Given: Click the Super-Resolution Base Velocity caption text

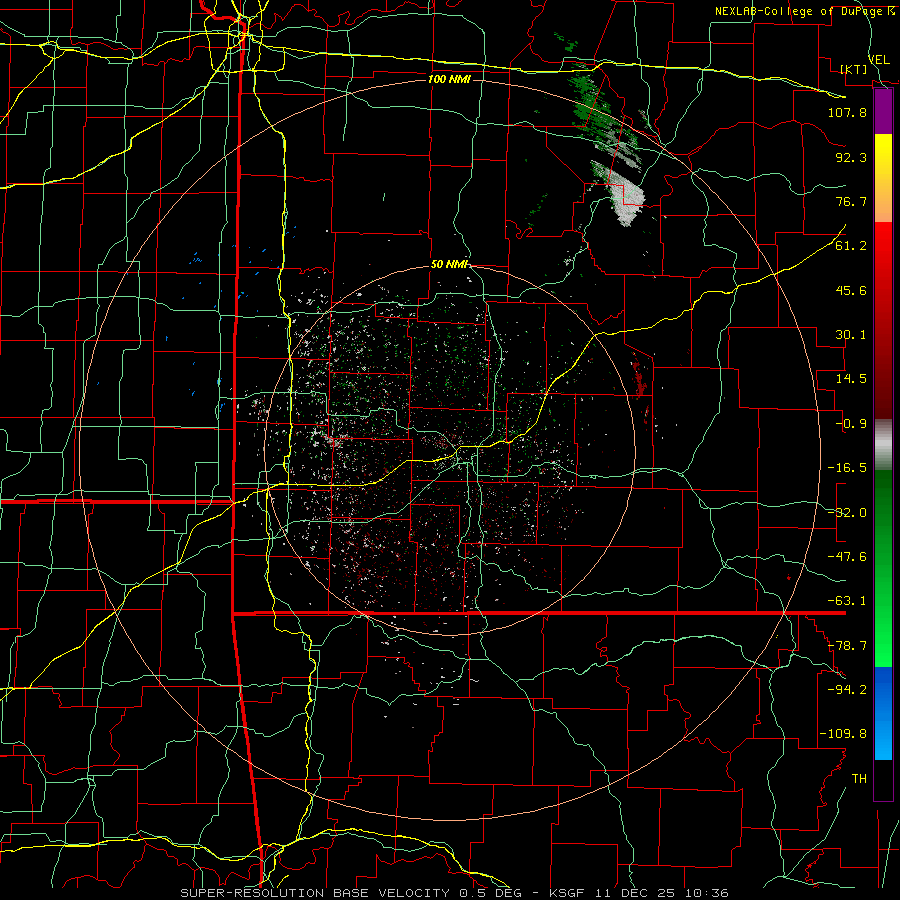Looking at the screenshot, I should (x=351, y=893).
